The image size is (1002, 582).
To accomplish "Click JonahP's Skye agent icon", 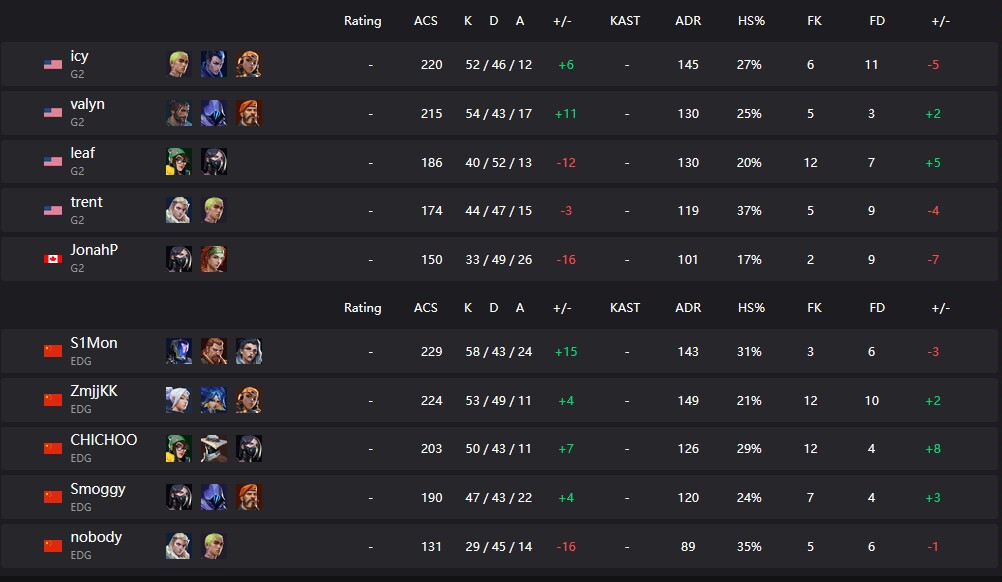I will pos(213,259).
